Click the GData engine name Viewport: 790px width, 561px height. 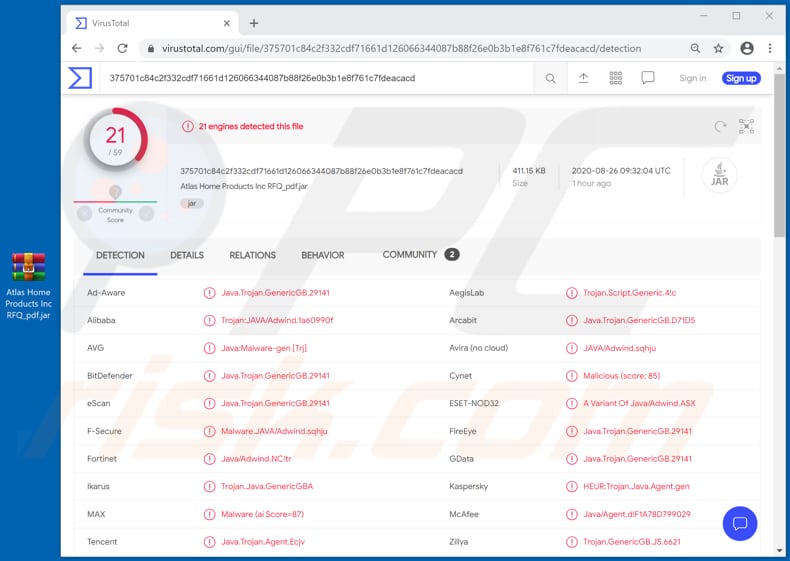click(462, 459)
